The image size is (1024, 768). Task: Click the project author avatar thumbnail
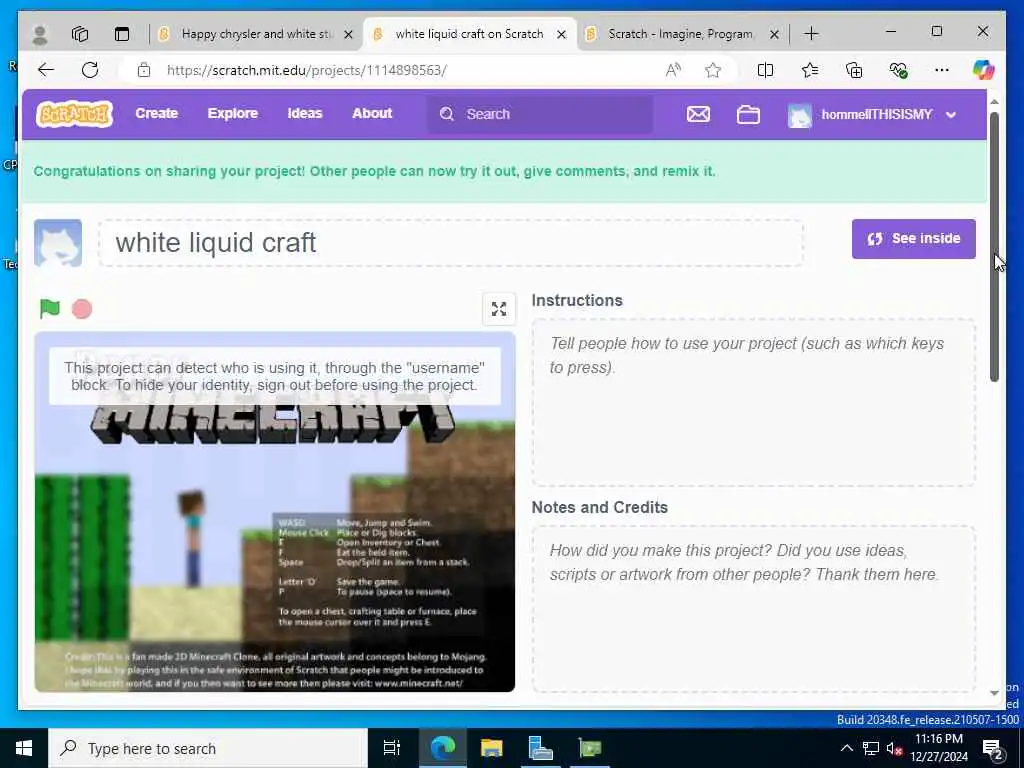(58, 243)
